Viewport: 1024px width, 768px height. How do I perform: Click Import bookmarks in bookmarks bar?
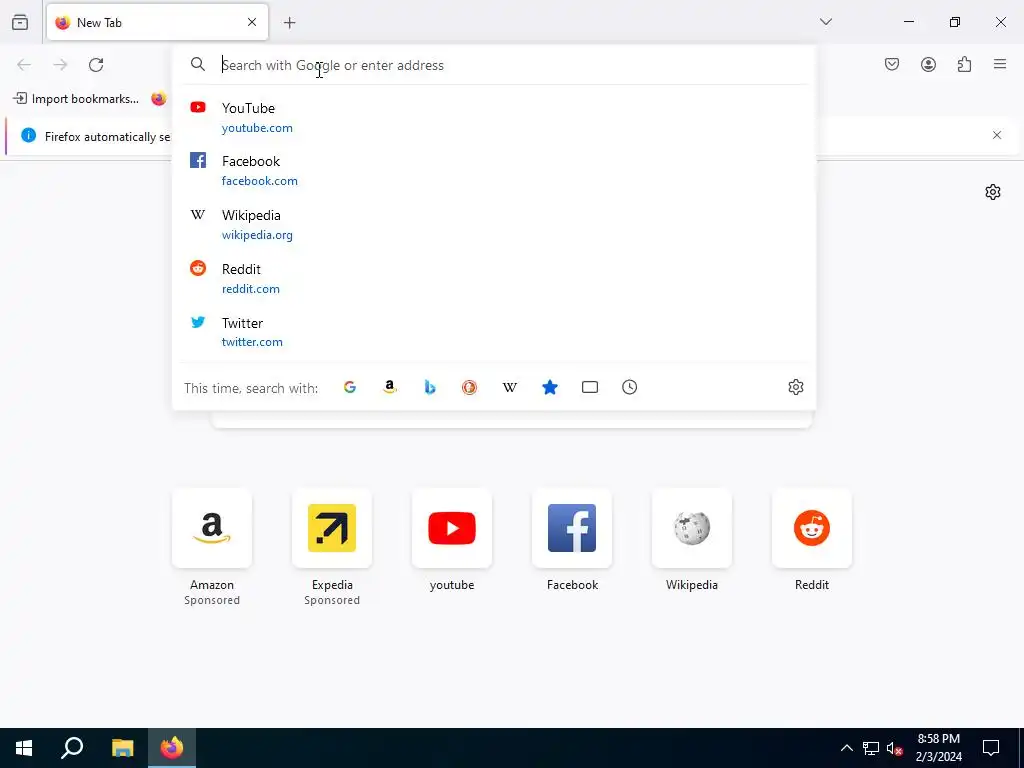pyautogui.click(x=76, y=99)
